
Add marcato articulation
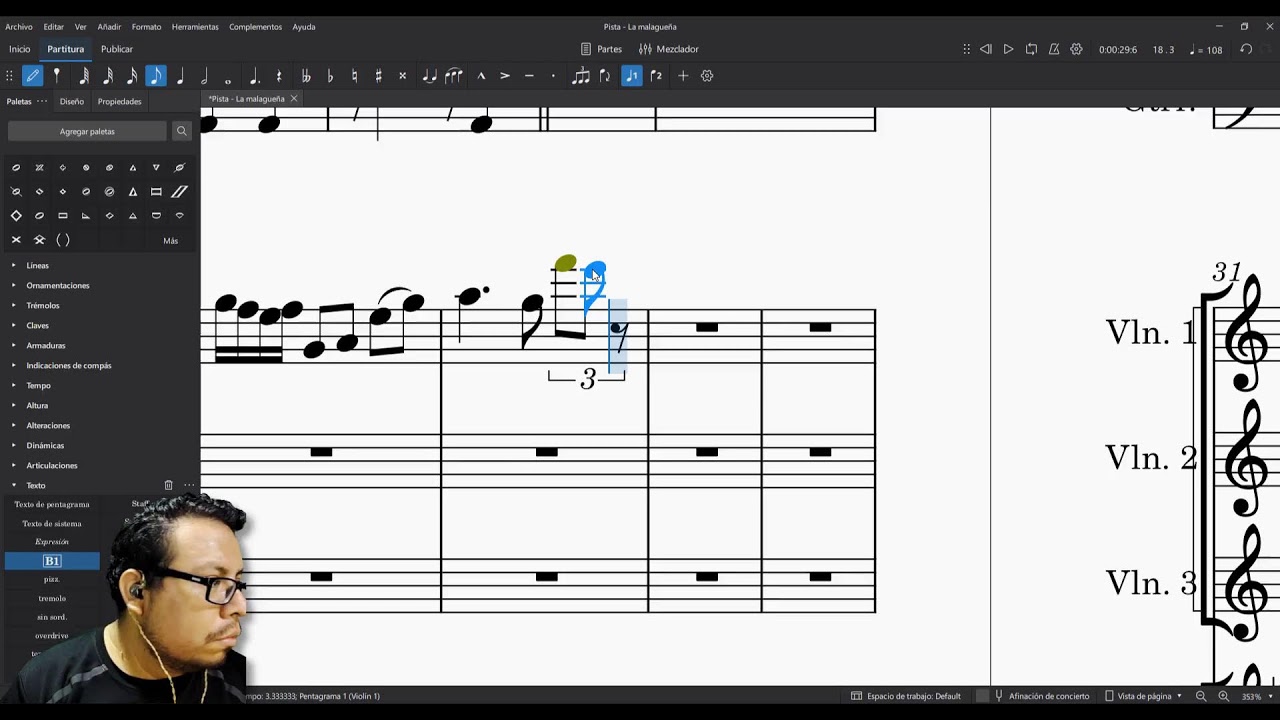point(481,76)
